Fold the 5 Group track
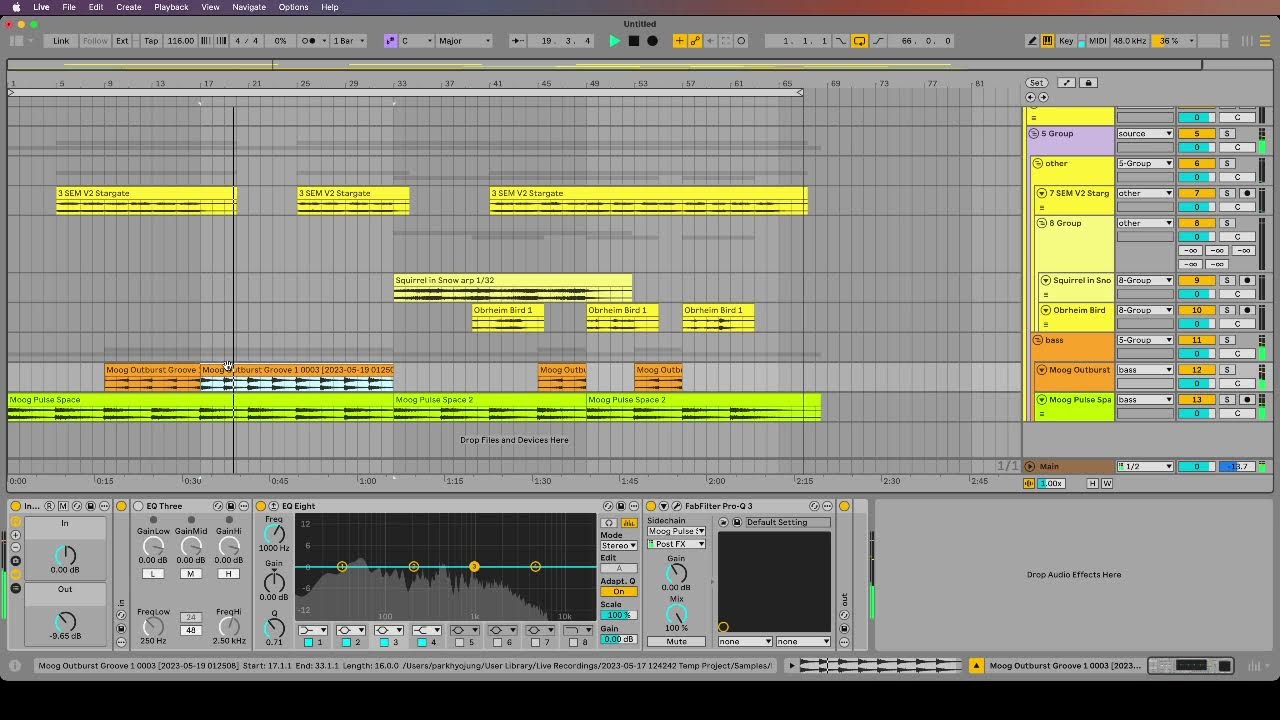The image size is (1280, 720). click(1034, 134)
